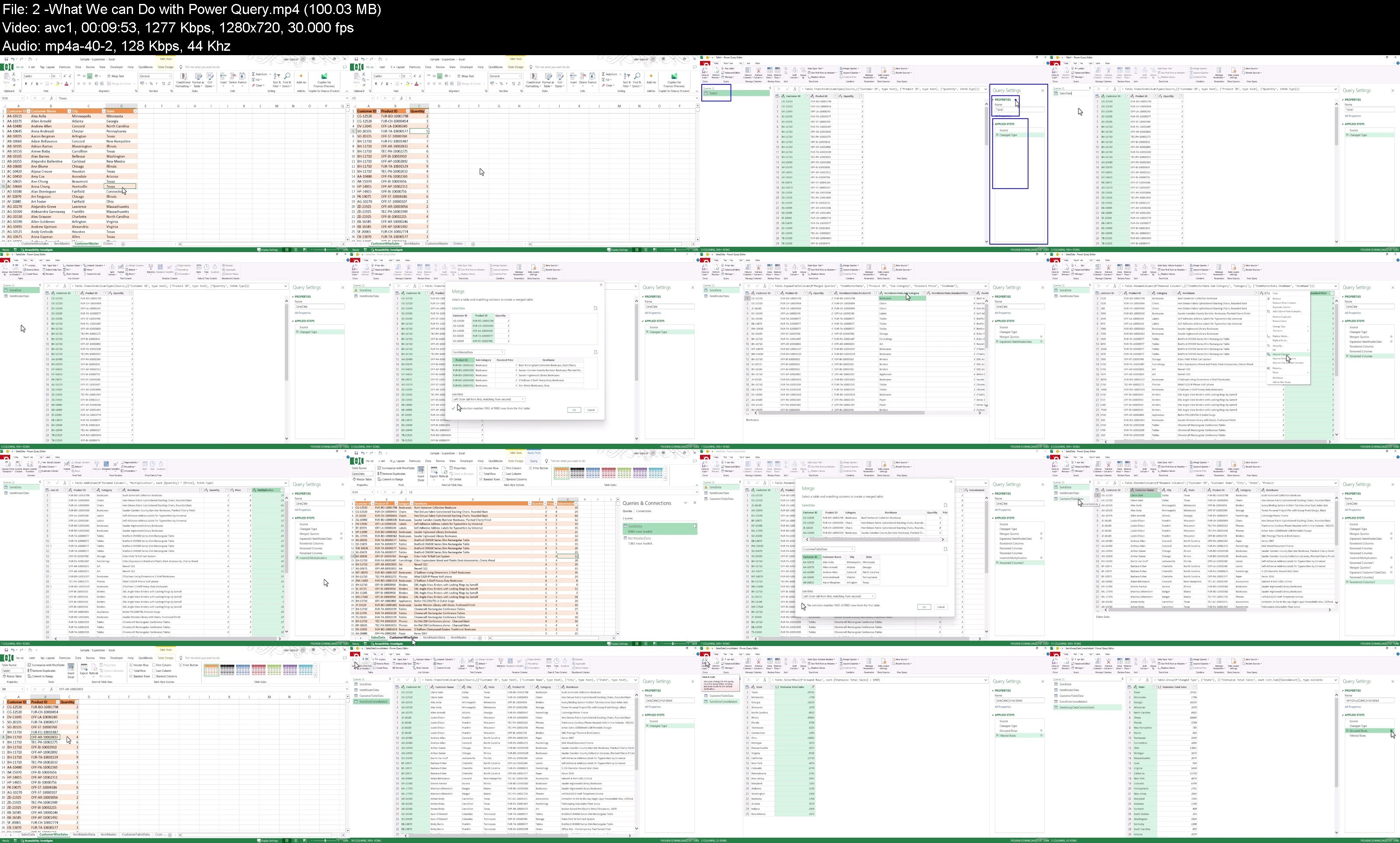Open Product ID filter in the Table1 frame

pos(58,702)
